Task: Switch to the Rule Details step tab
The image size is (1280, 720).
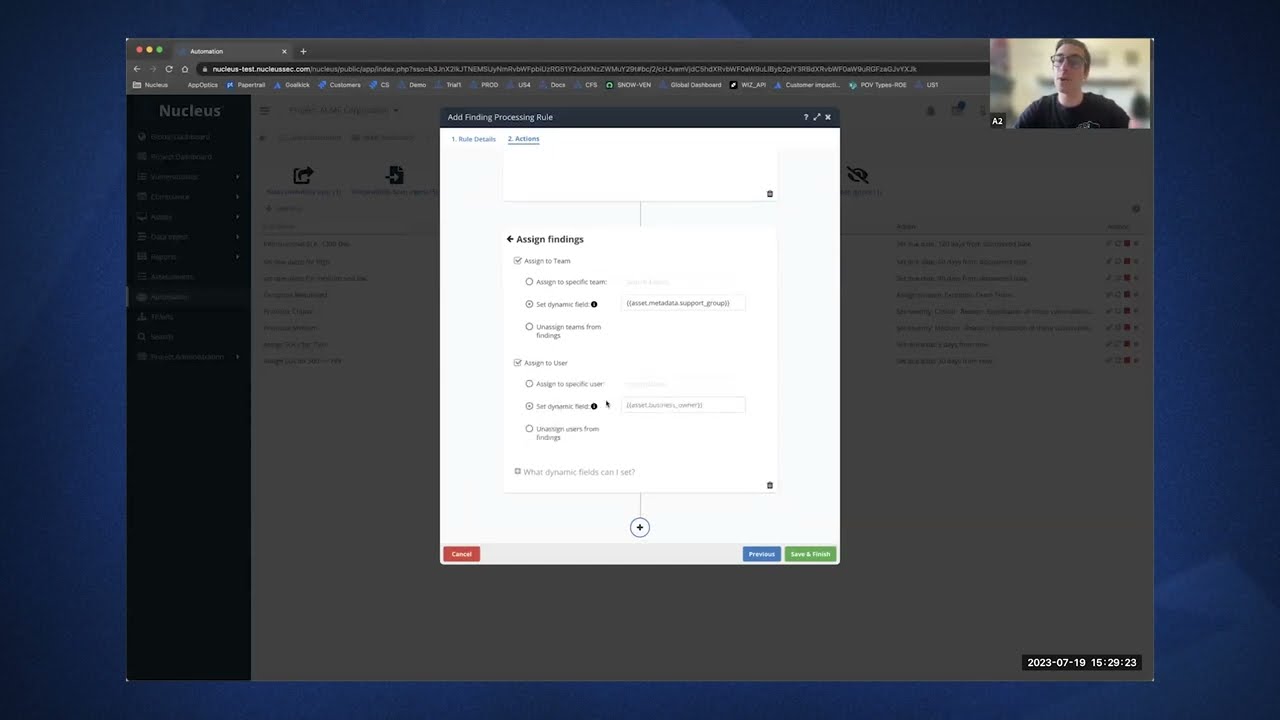Action: coord(473,139)
